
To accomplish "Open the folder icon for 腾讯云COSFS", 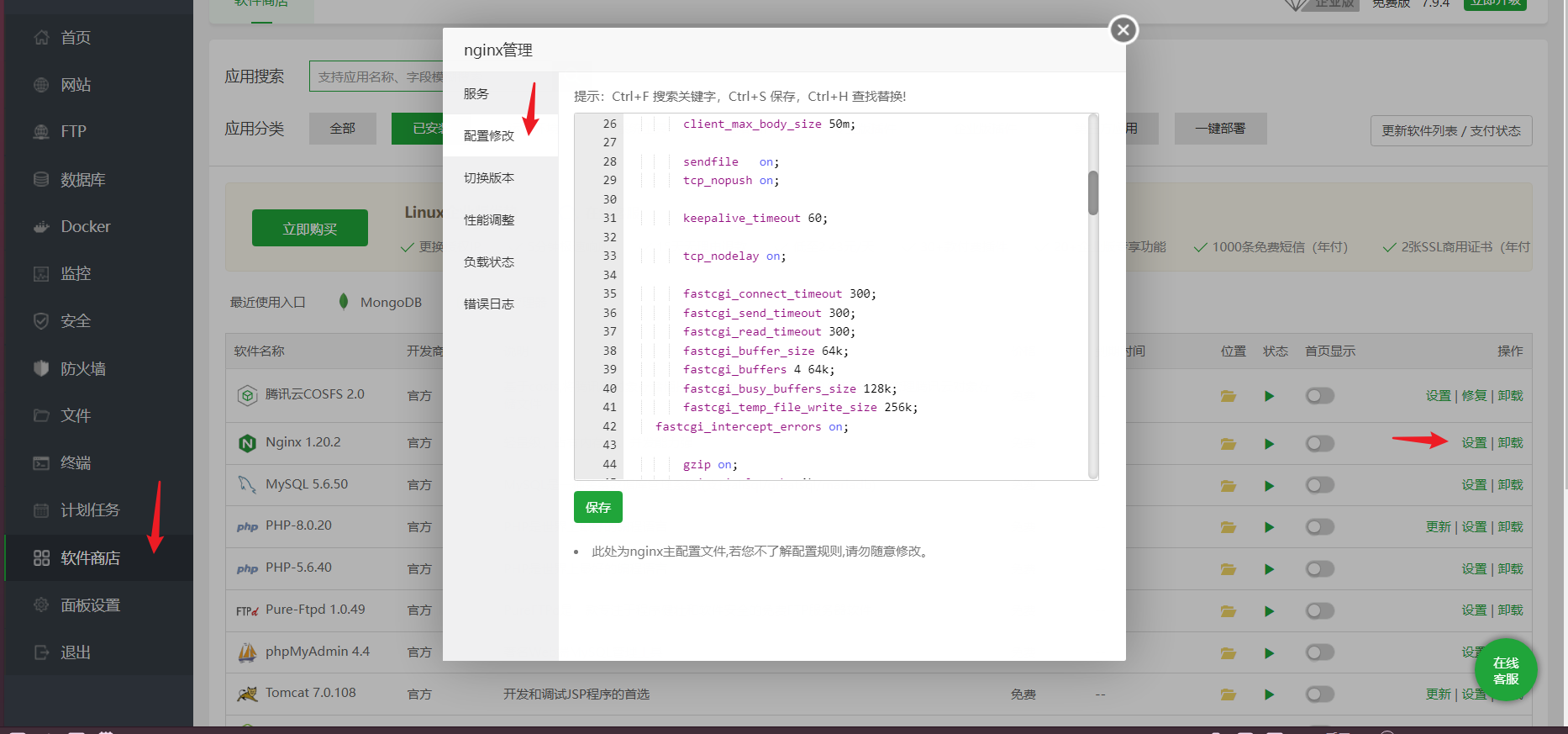I will point(1229,396).
